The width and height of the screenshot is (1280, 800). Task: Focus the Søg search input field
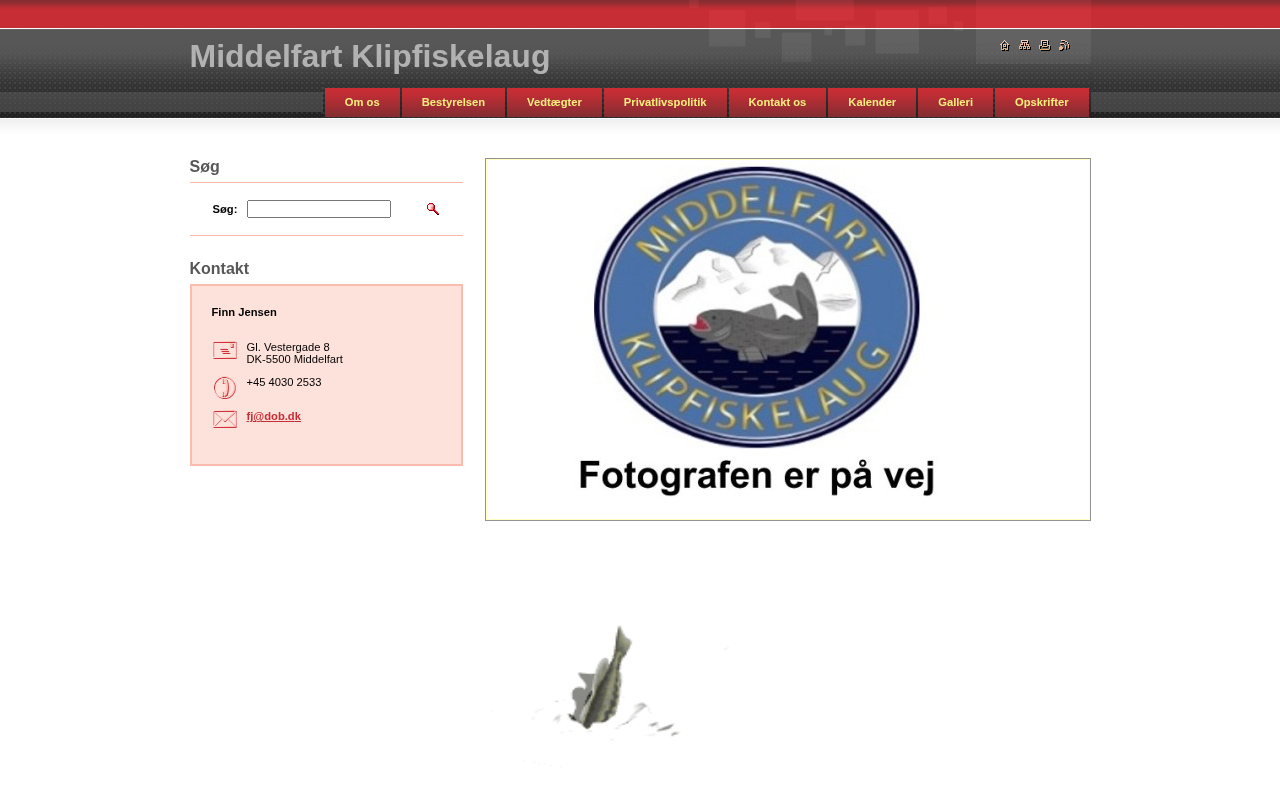tap(319, 209)
